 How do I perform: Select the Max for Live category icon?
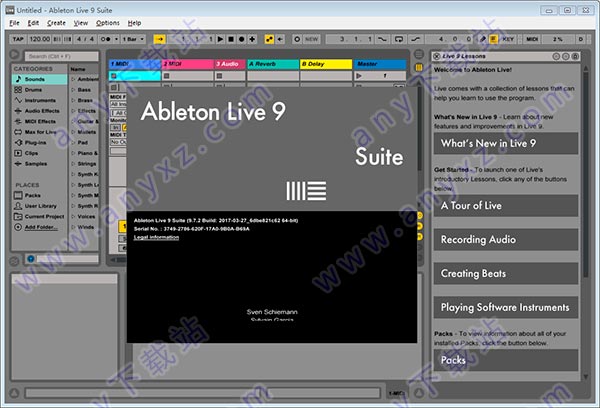pyautogui.click(x=18, y=132)
